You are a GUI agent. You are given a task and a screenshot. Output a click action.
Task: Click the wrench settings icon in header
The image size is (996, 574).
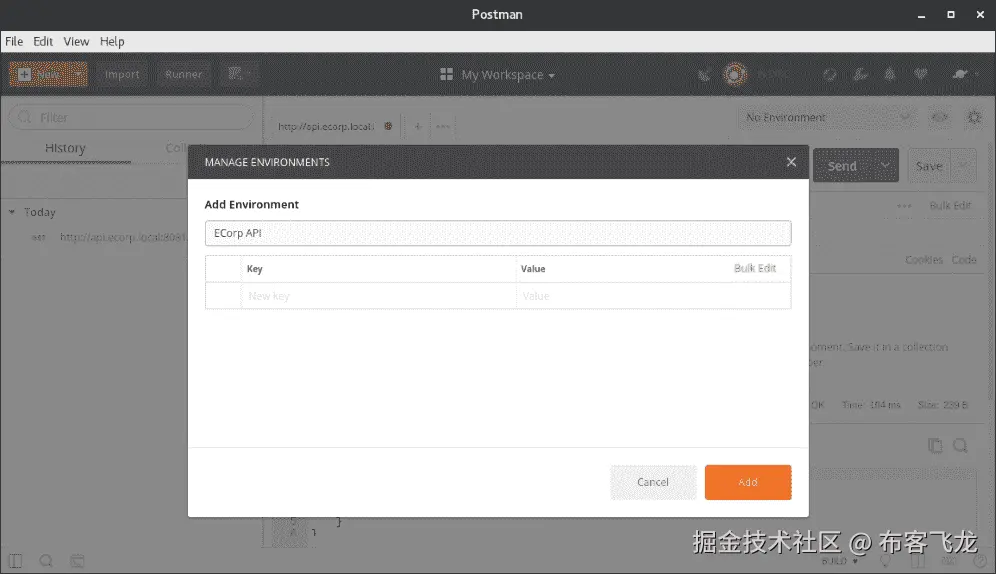[x=860, y=74]
